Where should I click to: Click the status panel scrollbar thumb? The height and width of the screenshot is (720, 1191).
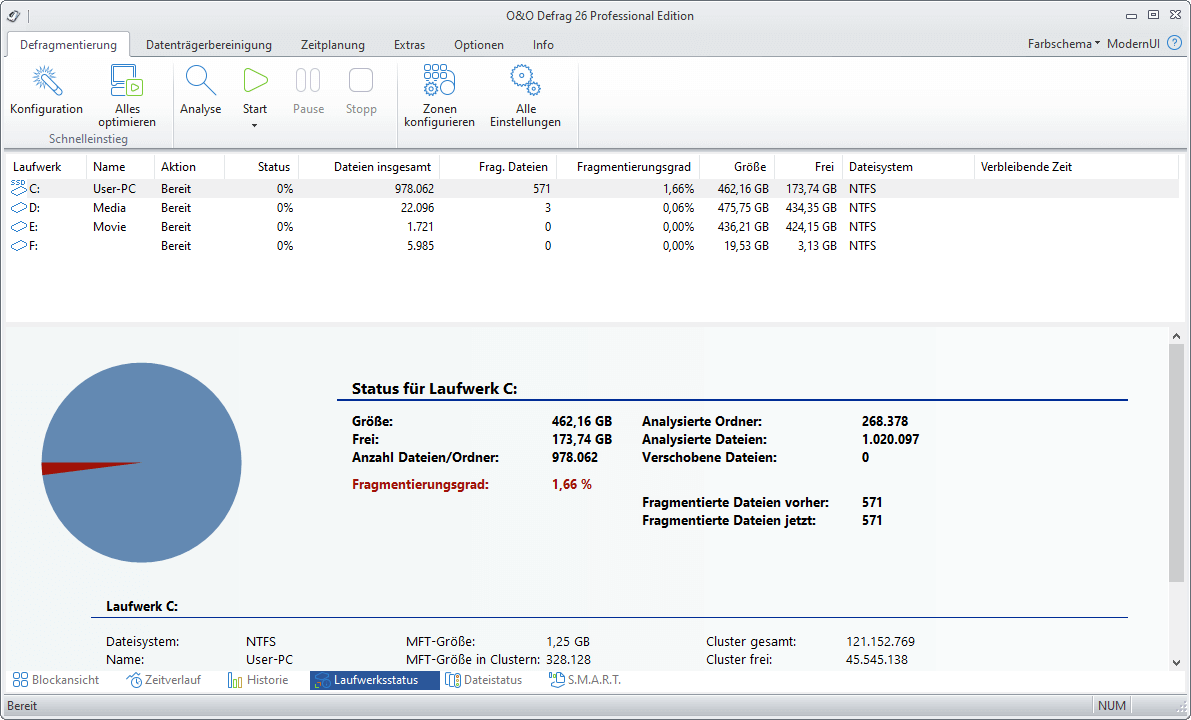(x=1176, y=463)
